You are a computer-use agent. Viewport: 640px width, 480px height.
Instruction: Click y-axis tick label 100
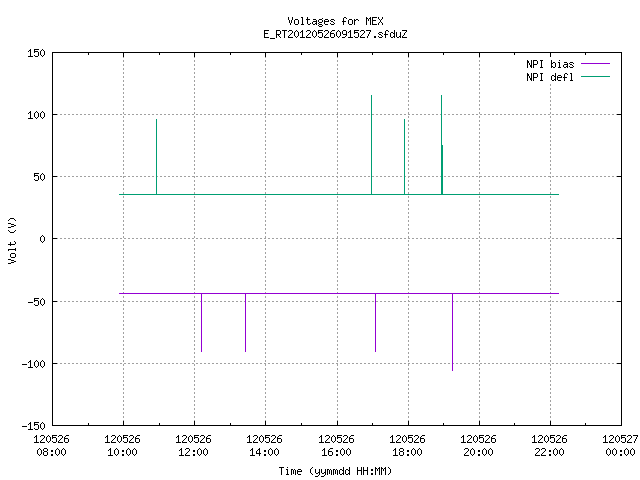(36, 115)
